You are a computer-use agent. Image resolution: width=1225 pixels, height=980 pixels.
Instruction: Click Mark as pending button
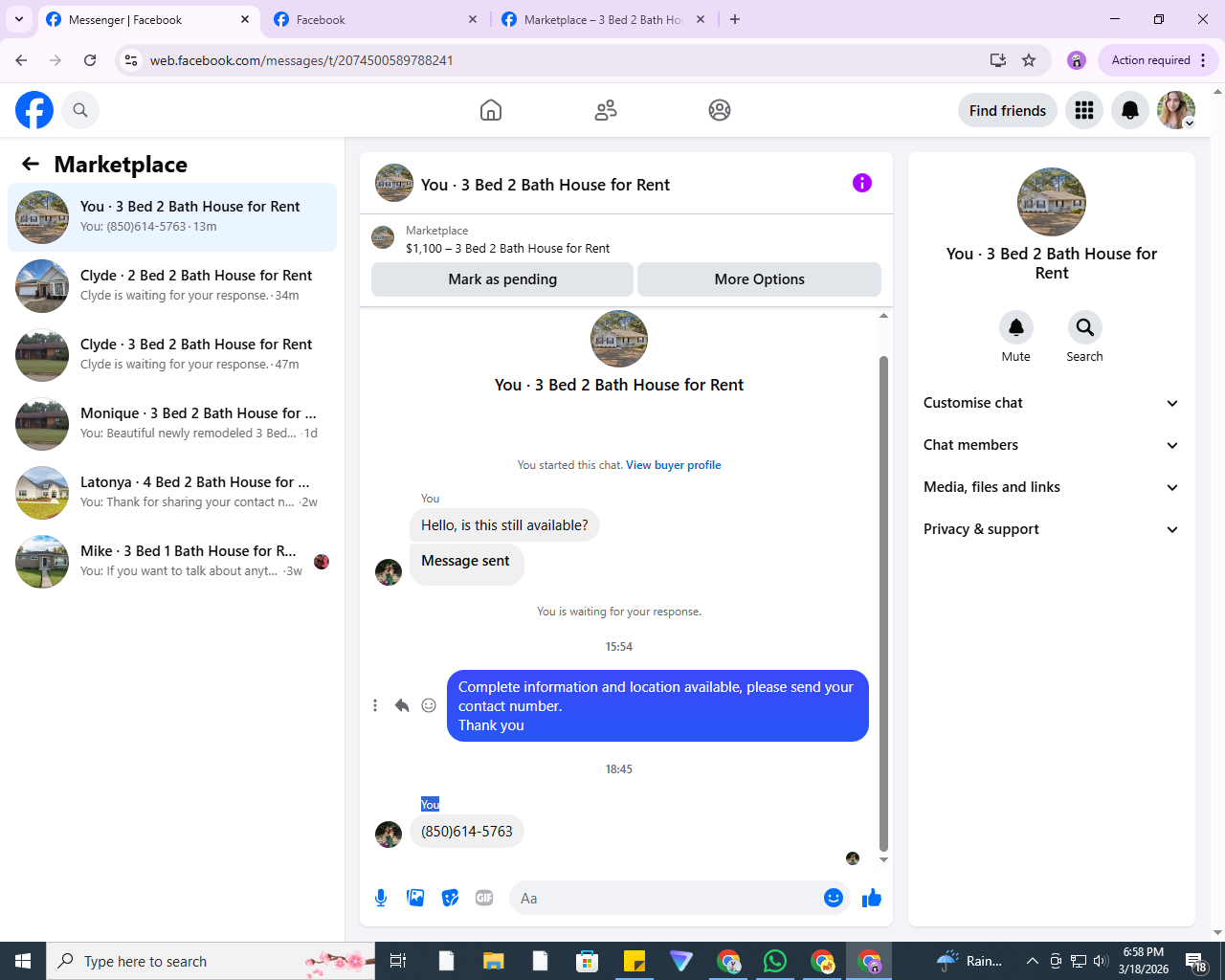tap(502, 279)
